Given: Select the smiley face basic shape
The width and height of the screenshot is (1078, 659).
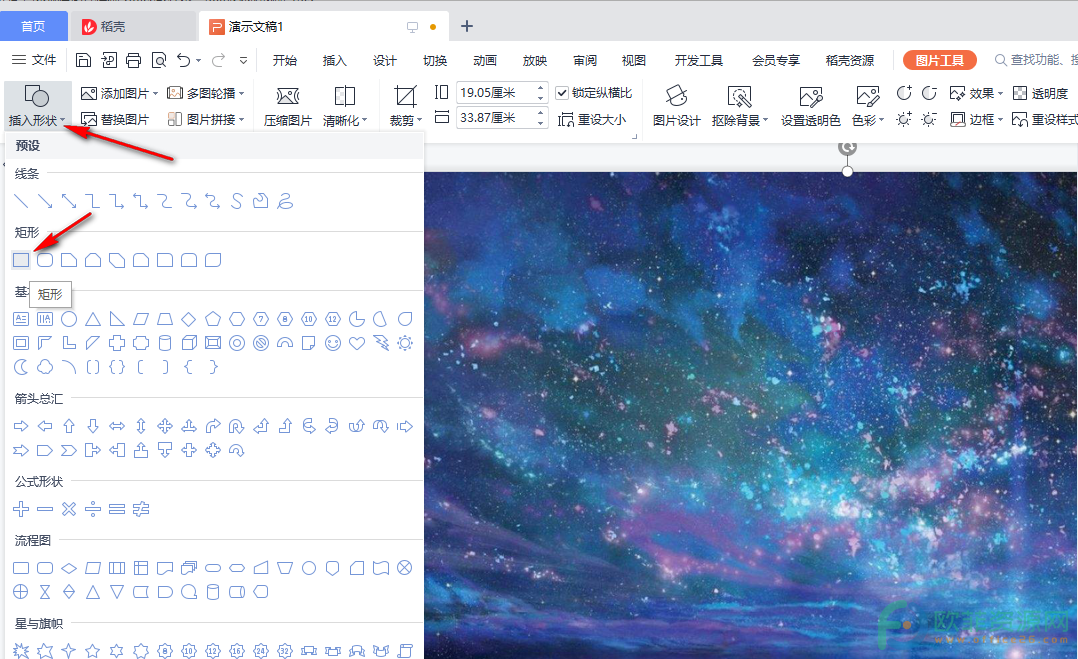Looking at the screenshot, I should [x=333, y=343].
